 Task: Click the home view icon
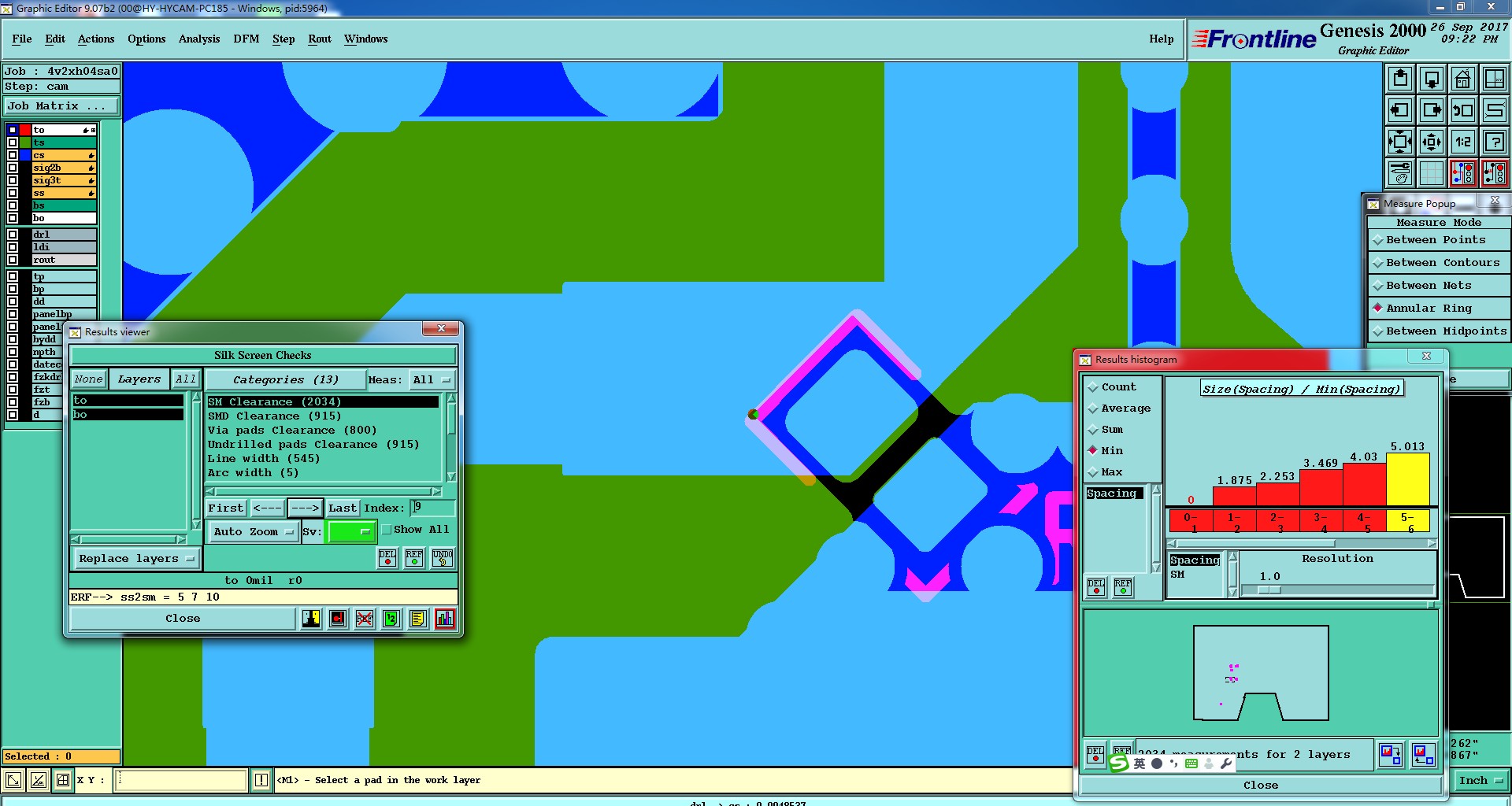1463,79
